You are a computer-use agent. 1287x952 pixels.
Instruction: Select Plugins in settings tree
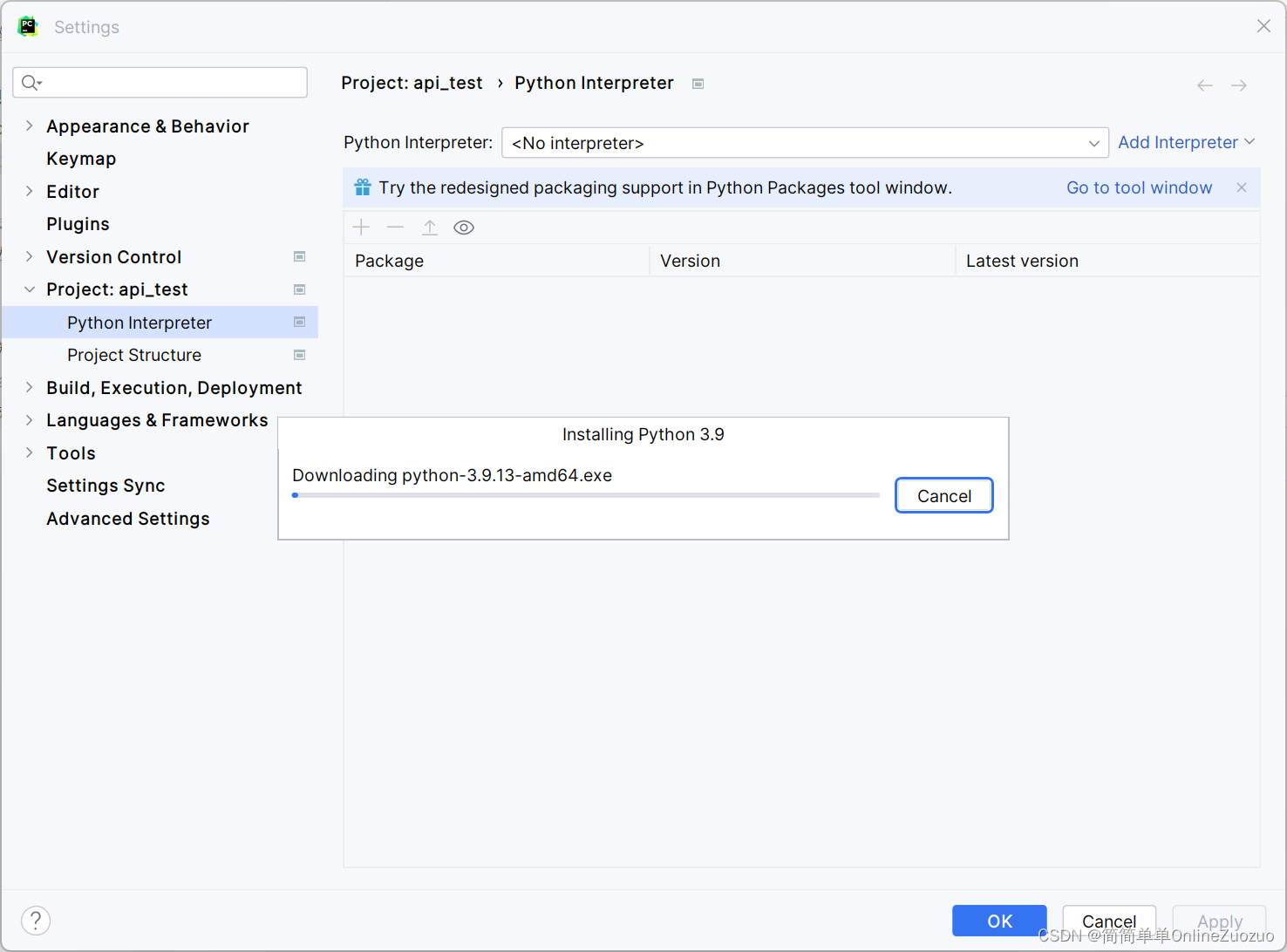(78, 224)
